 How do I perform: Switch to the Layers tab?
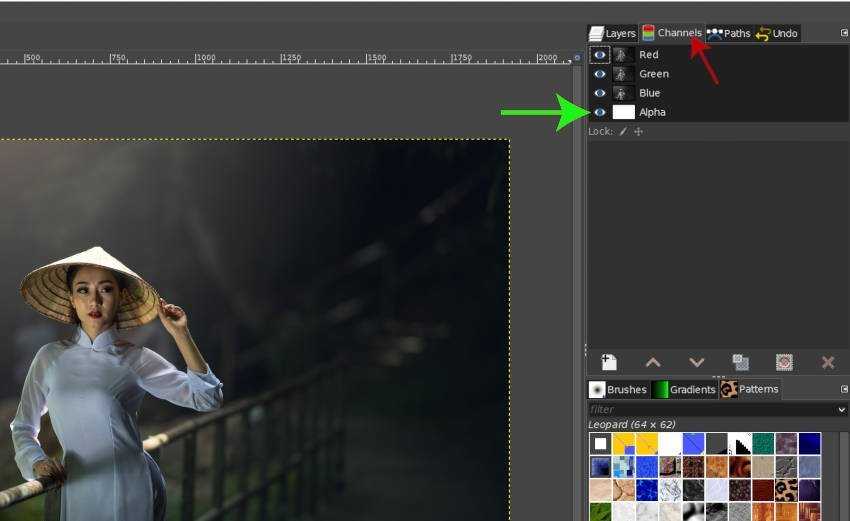(612, 33)
